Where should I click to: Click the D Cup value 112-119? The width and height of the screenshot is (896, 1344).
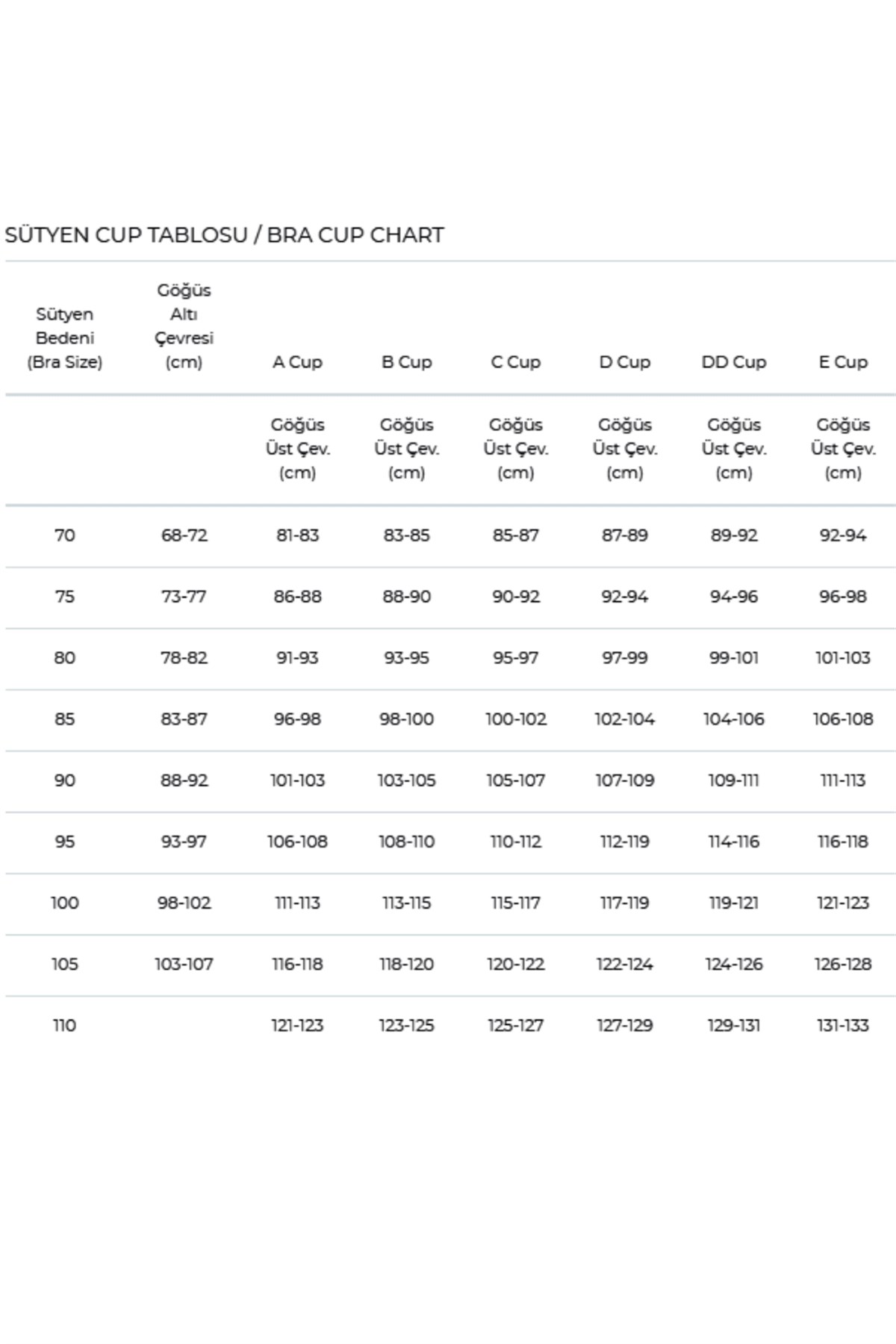click(x=624, y=841)
